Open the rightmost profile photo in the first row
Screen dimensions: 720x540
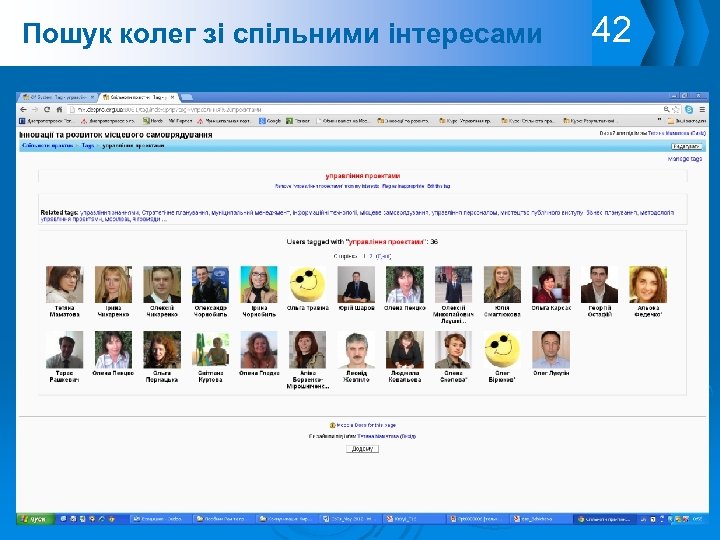[x=648, y=285]
